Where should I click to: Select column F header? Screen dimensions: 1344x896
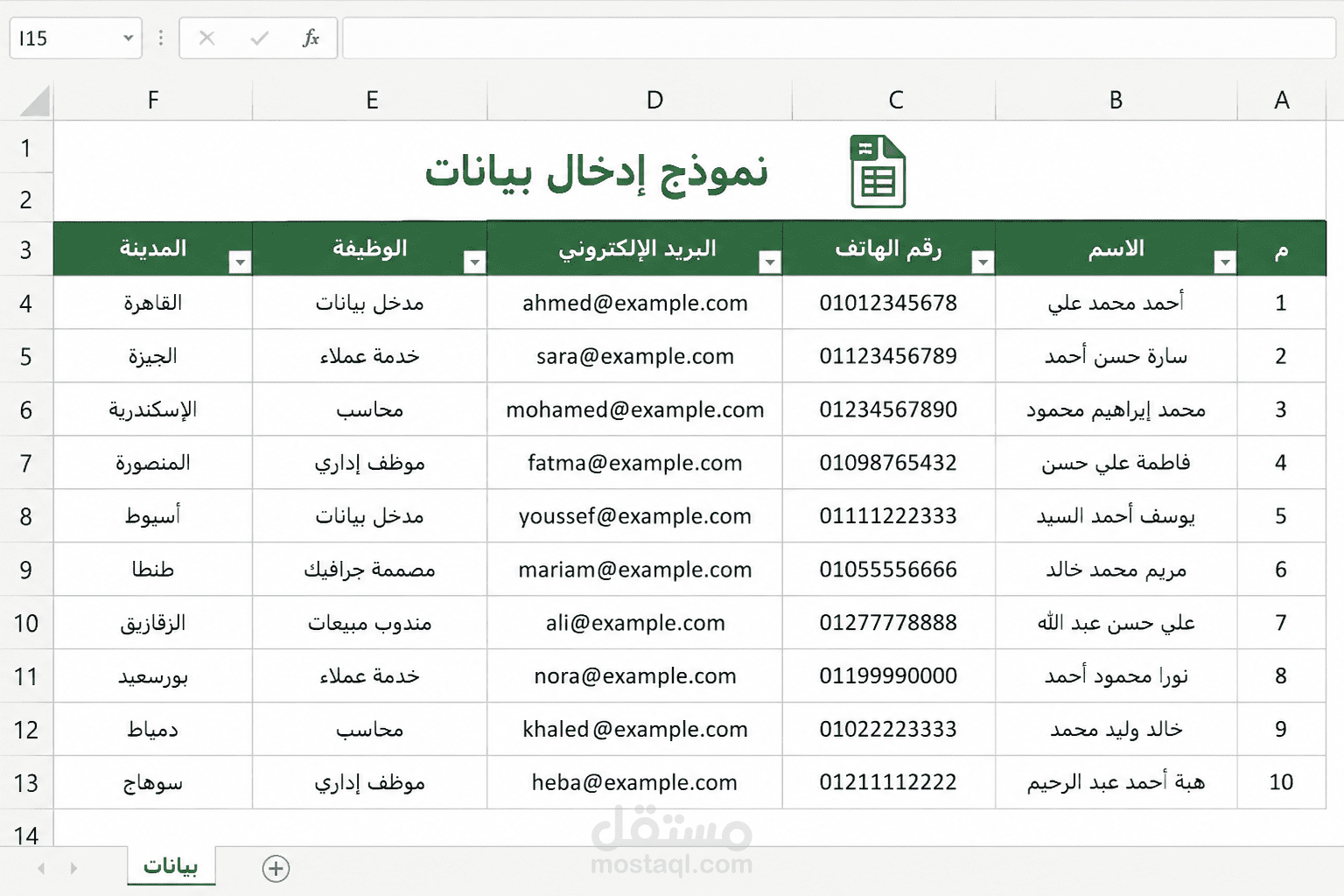tap(153, 101)
